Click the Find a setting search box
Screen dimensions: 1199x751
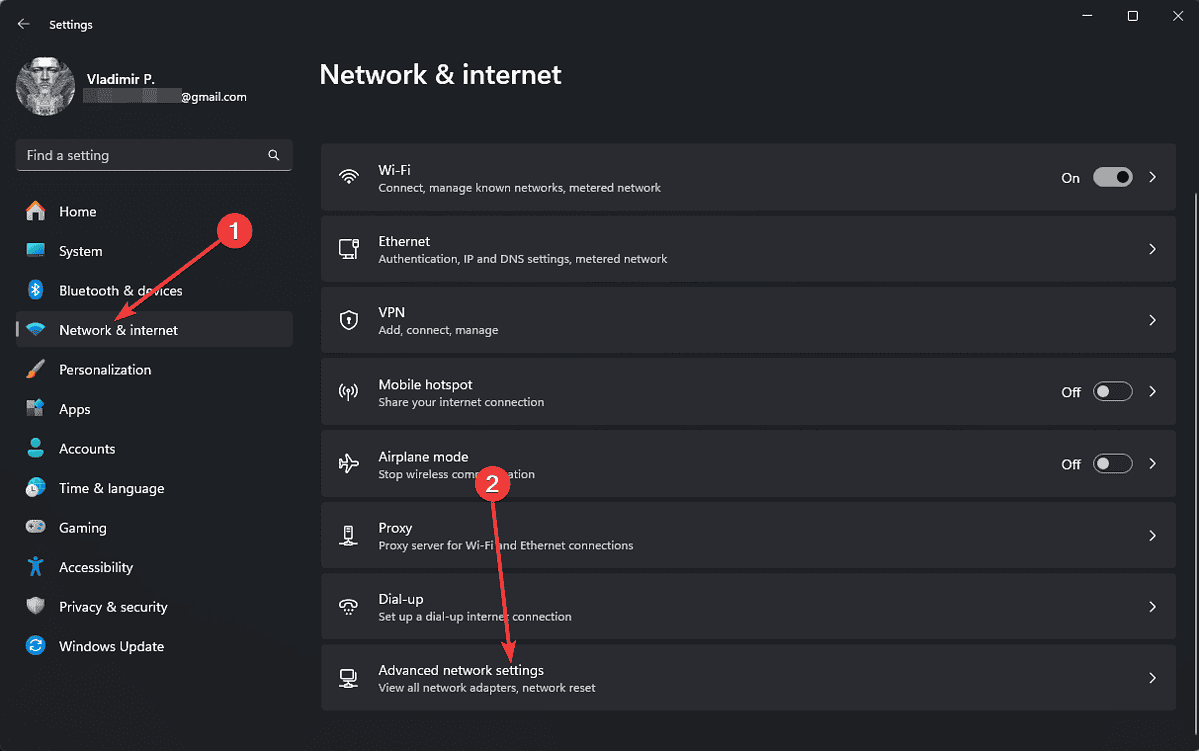(x=154, y=155)
